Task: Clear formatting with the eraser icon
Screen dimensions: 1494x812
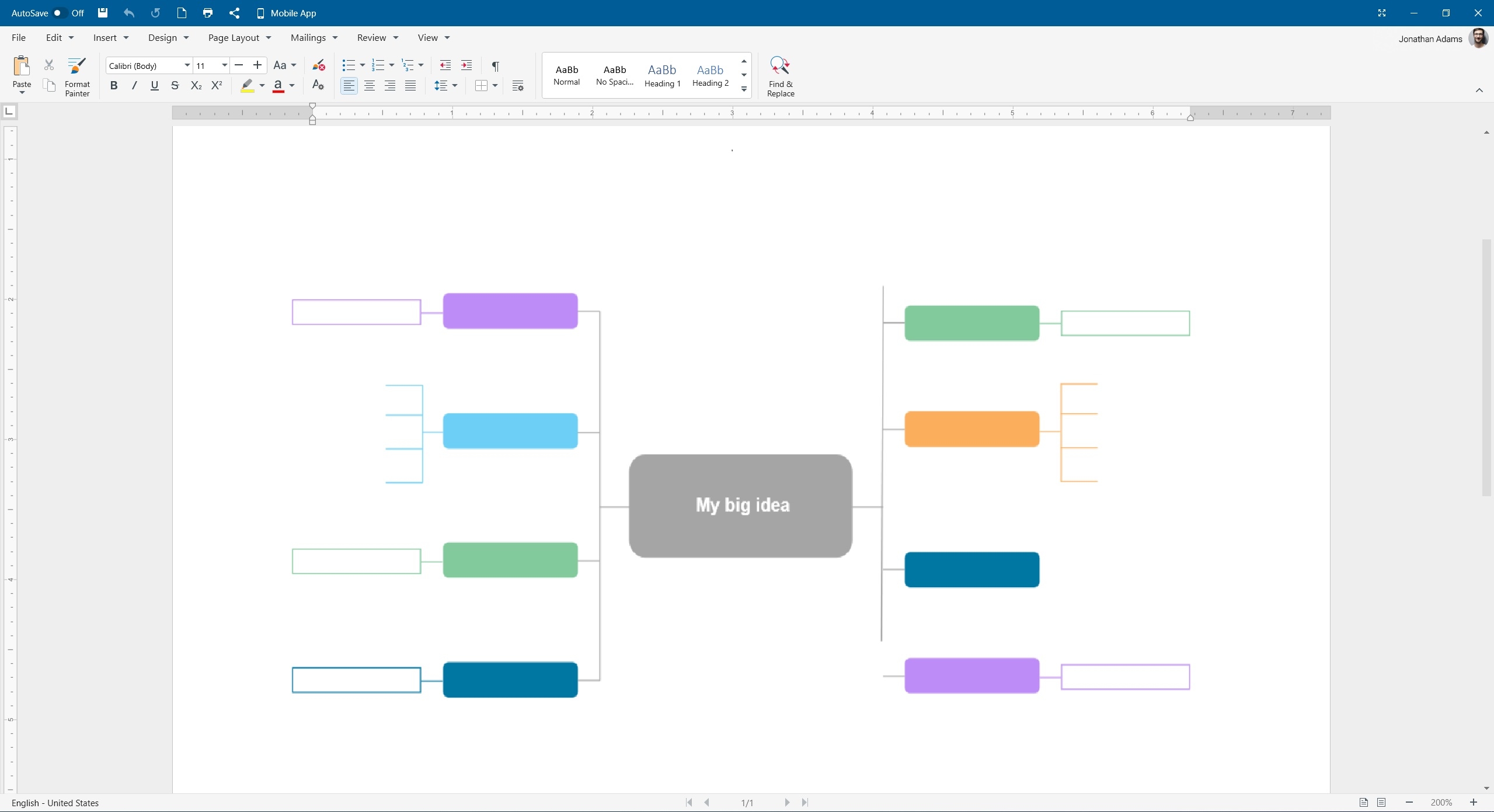Action: (319, 65)
